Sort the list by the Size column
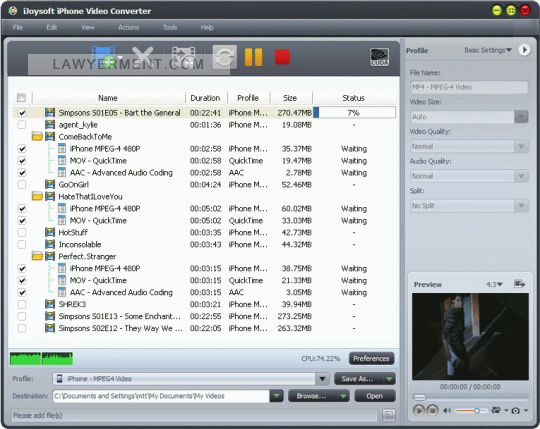This screenshot has height=429, width=540. pos(290,98)
